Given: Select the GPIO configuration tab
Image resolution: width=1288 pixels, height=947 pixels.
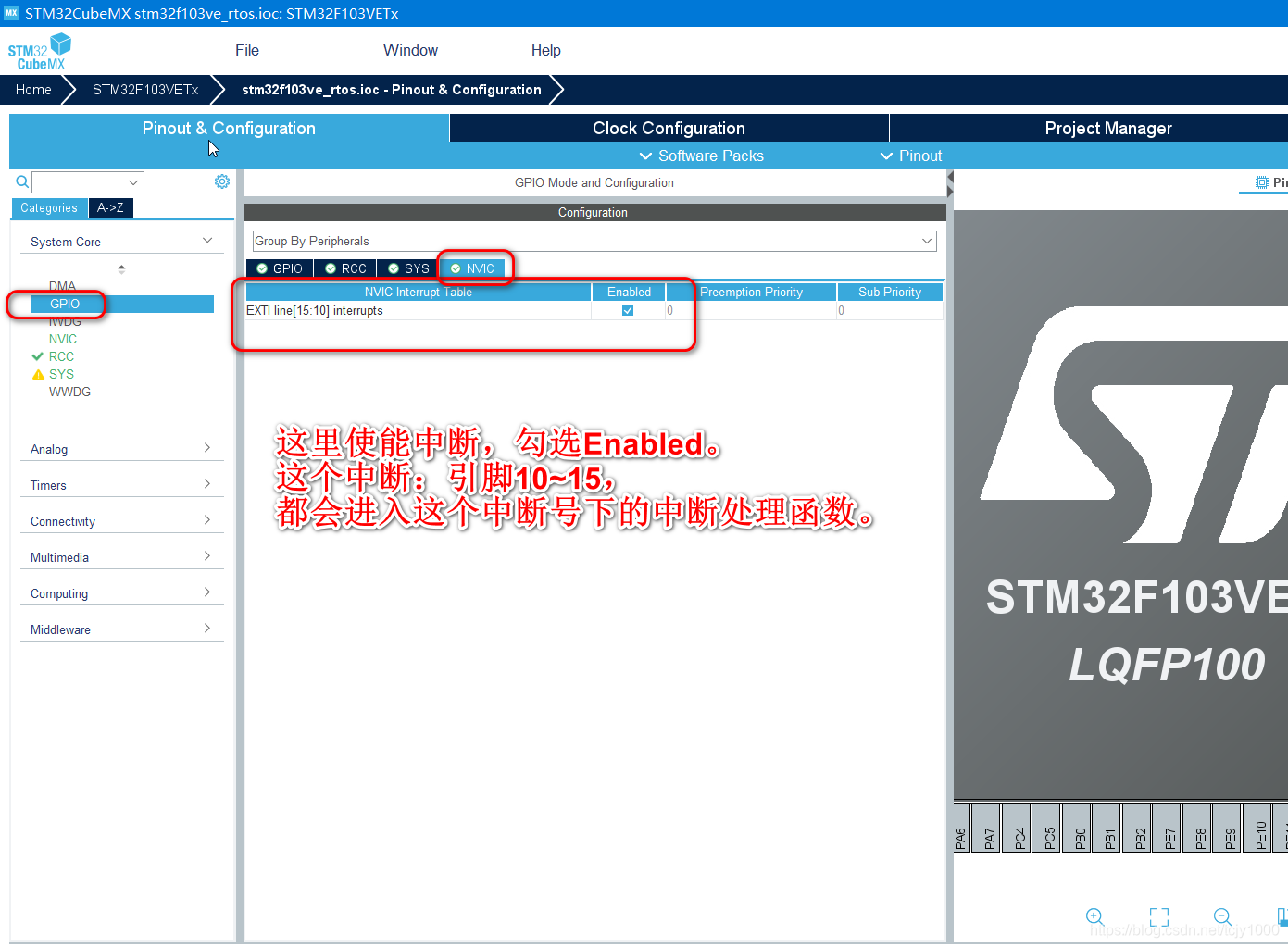Looking at the screenshot, I should [280, 268].
